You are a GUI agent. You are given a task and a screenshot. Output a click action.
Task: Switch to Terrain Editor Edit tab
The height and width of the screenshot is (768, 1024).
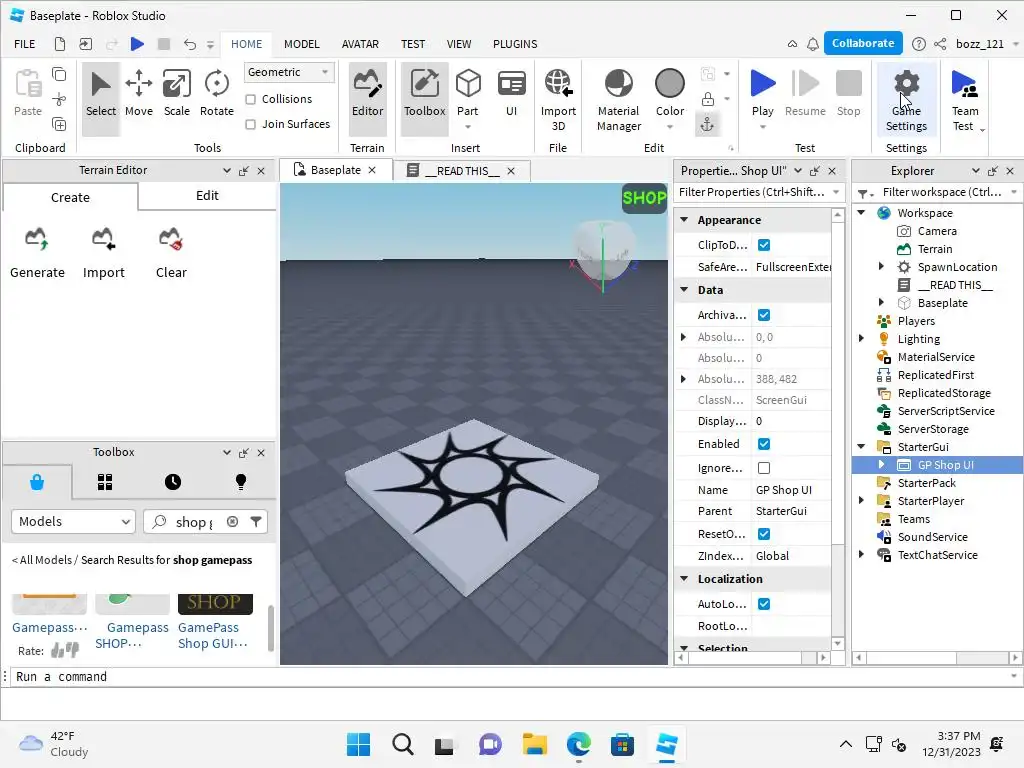[207, 196]
